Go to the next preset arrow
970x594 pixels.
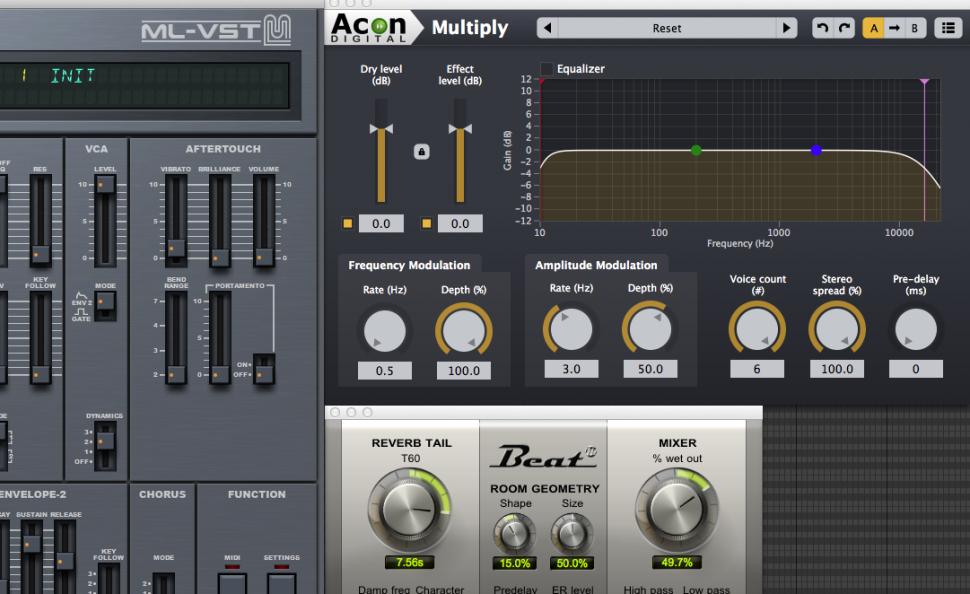point(787,28)
